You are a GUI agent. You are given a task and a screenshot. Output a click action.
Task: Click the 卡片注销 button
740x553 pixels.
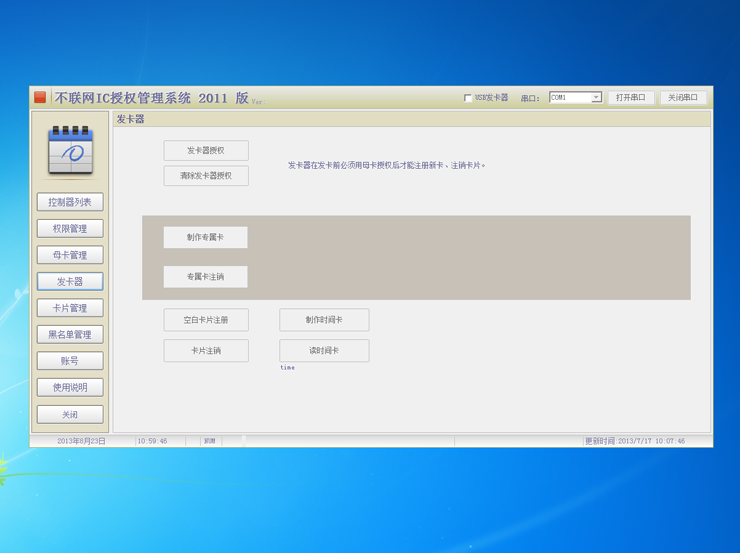click(206, 351)
